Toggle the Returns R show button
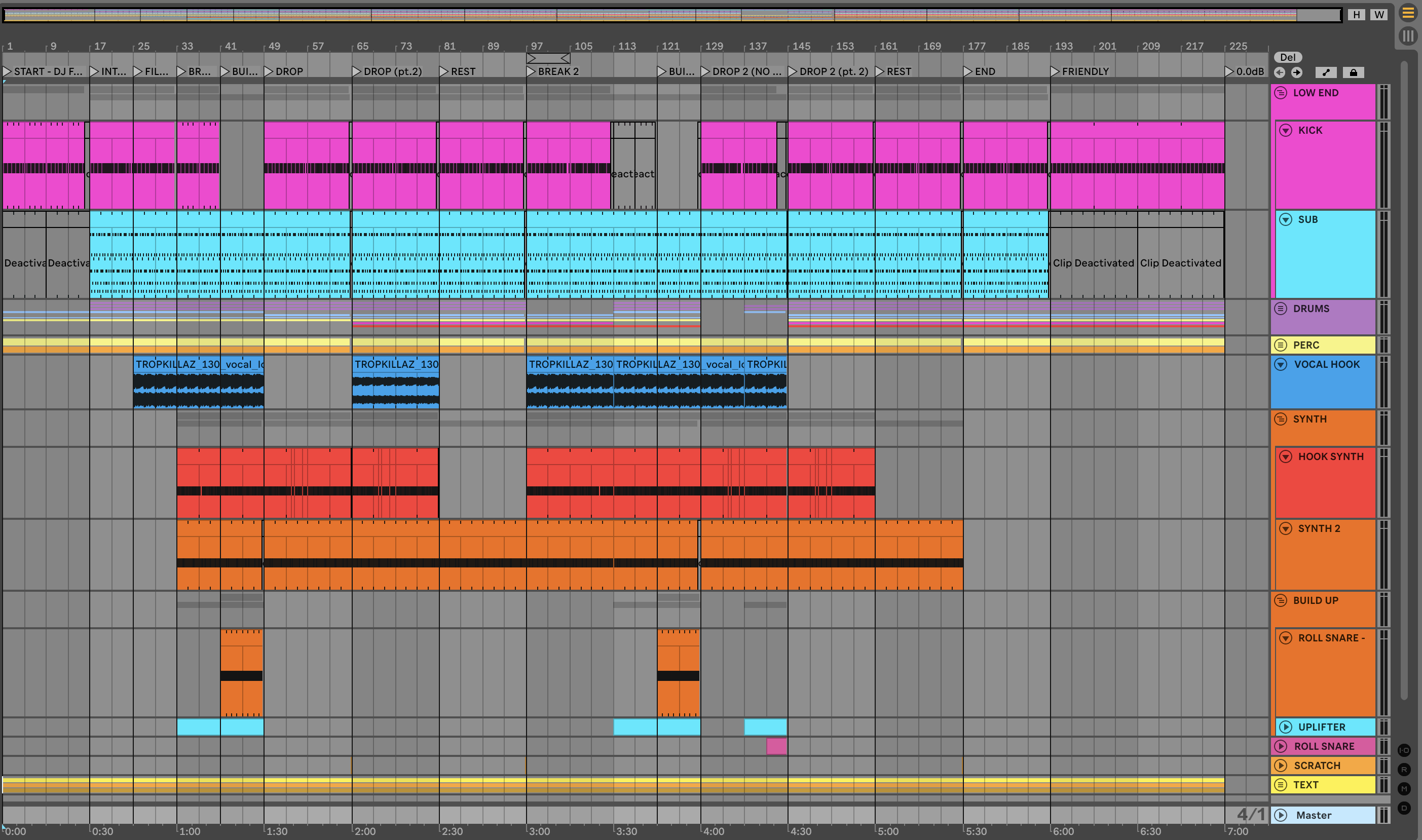Image resolution: width=1422 pixels, height=840 pixels. [x=1404, y=769]
